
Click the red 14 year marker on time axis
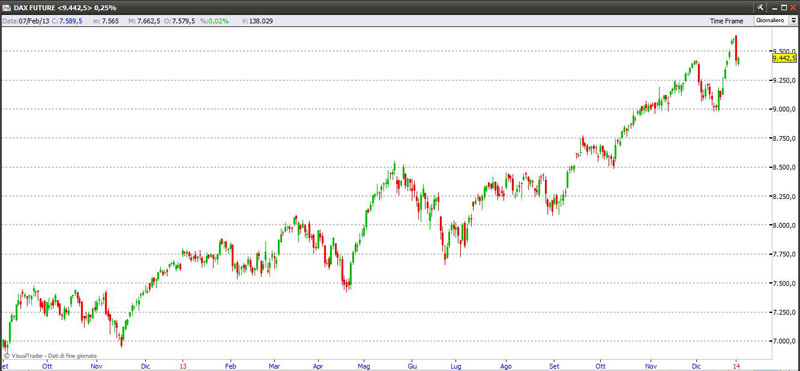(736, 366)
